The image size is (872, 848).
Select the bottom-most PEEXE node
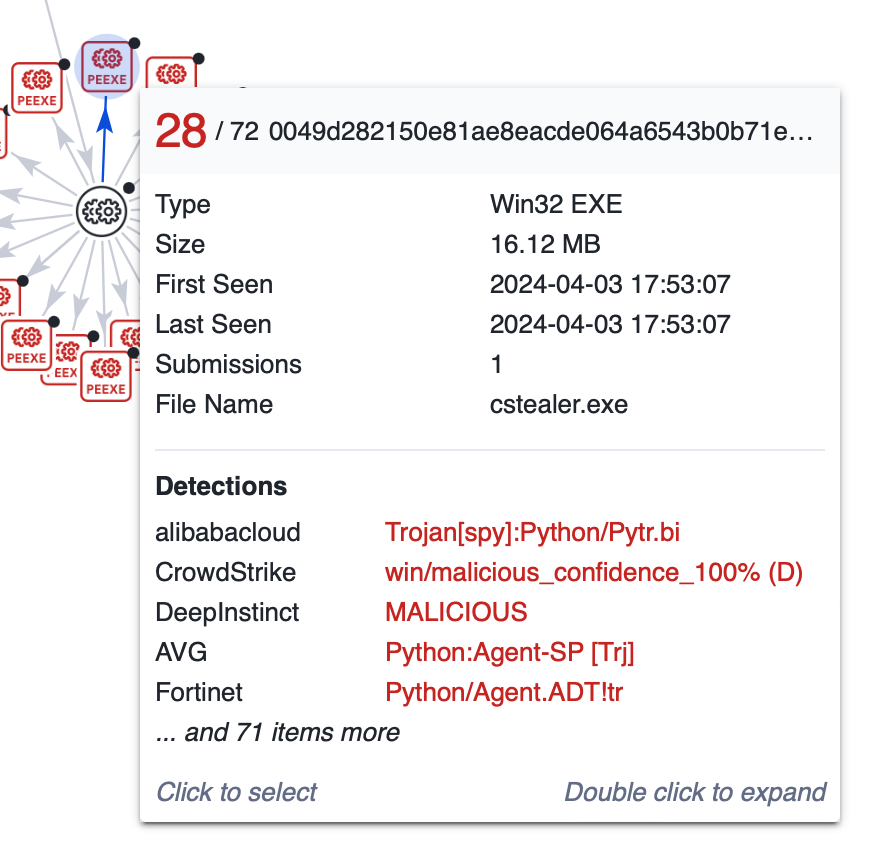click(x=105, y=376)
